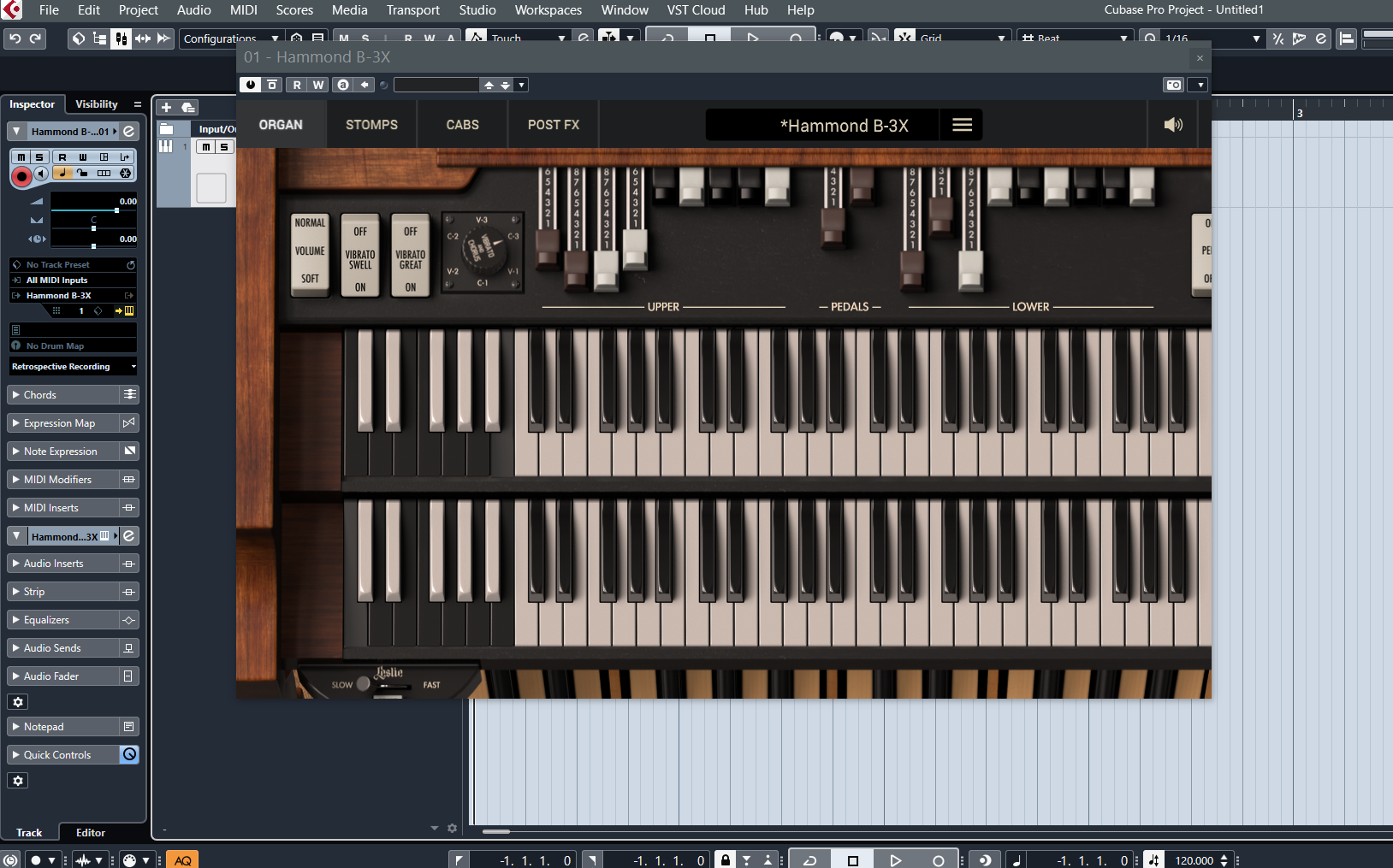Image resolution: width=1393 pixels, height=868 pixels.
Task: Click the Vibrato and Chorus rotary knob
Action: pyautogui.click(x=483, y=251)
